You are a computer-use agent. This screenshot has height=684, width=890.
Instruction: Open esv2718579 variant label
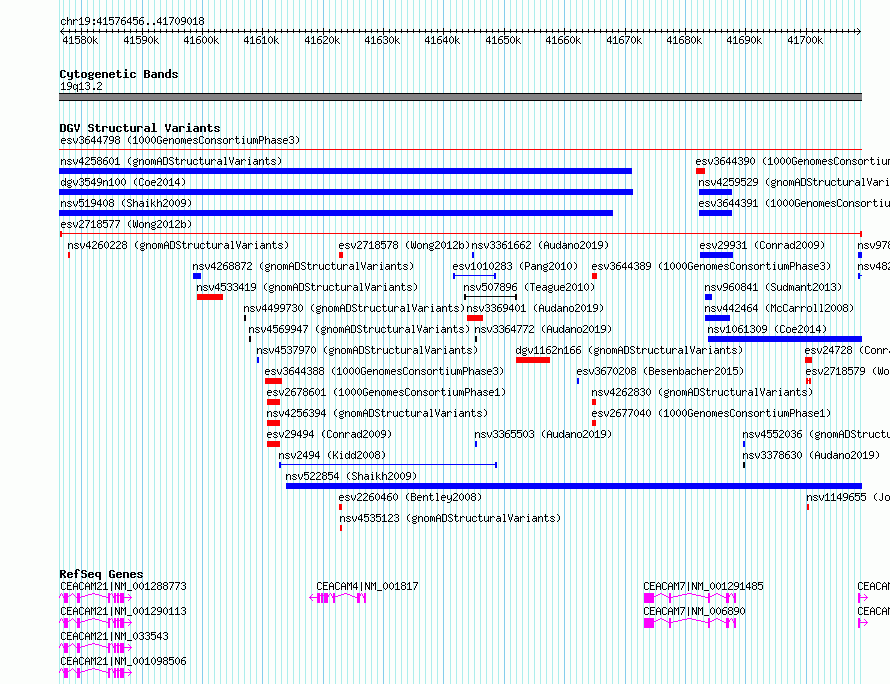tap(847, 371)
